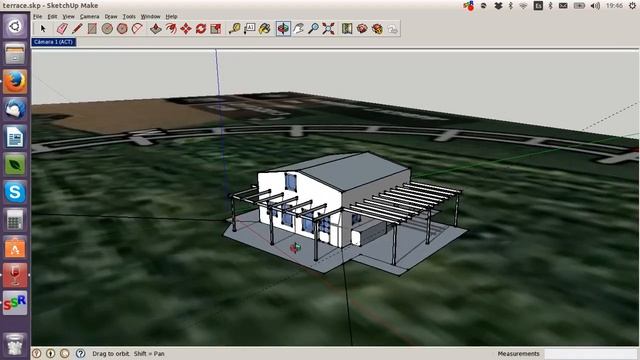Open Files manager from the dock
Image resolution: width=640 pixels, height=360 pixels.
point(15,54)
